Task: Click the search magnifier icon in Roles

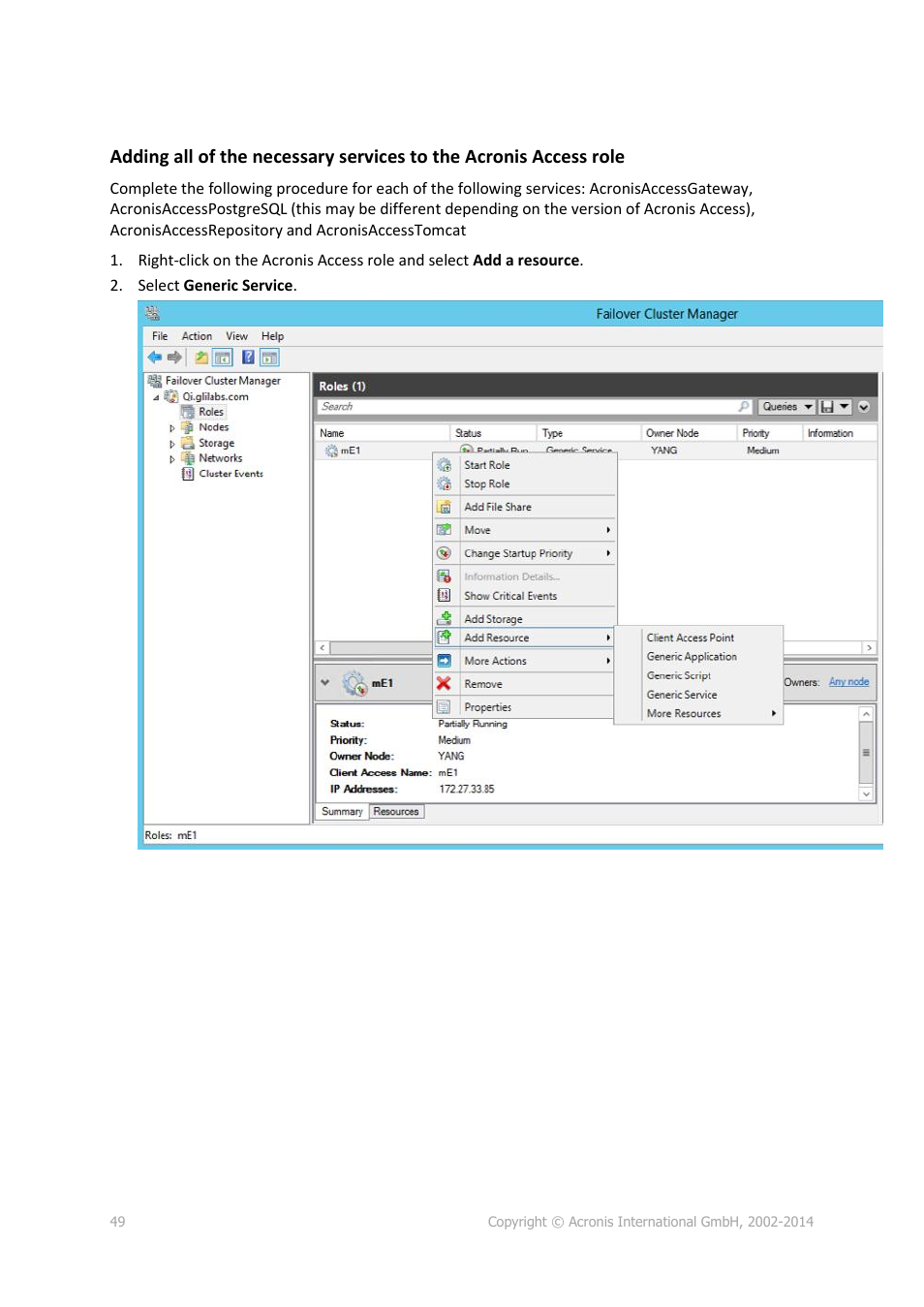Action: pos(744,407)
